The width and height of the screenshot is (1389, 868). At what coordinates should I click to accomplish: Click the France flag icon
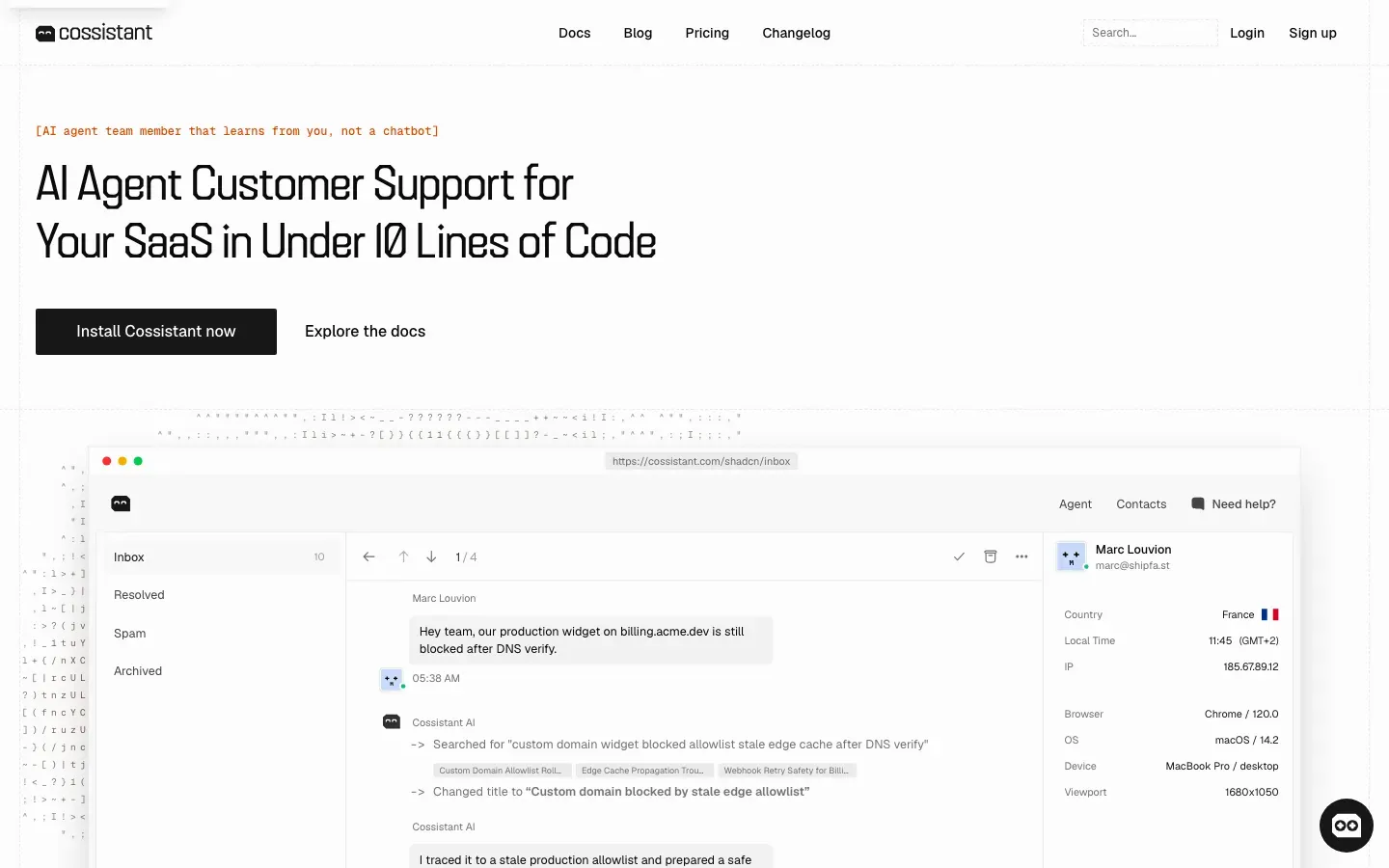pyautogui.click(x=1269, y=614)
